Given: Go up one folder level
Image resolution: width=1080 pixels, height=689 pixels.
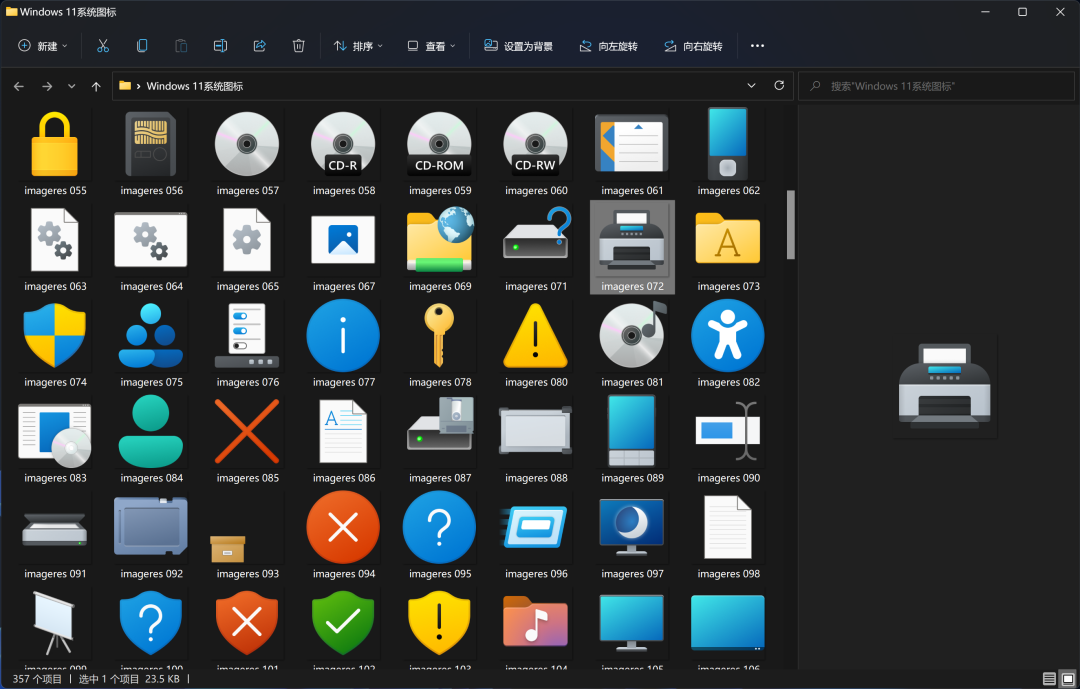Looking at the screenshot, I should (96, 86).
